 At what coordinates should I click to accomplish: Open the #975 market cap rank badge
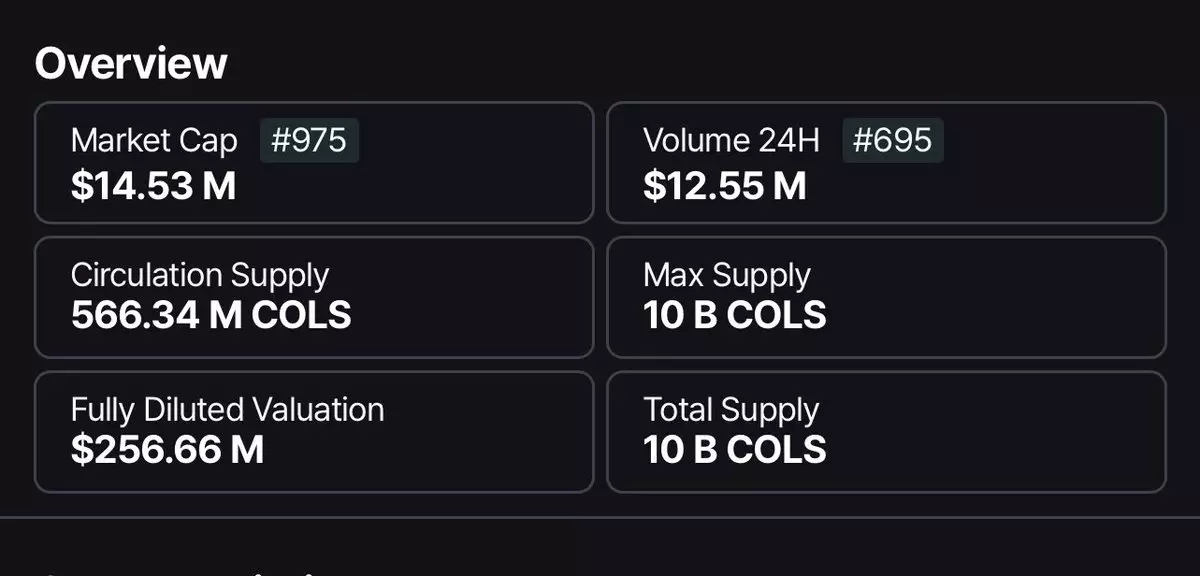point(309,141)
